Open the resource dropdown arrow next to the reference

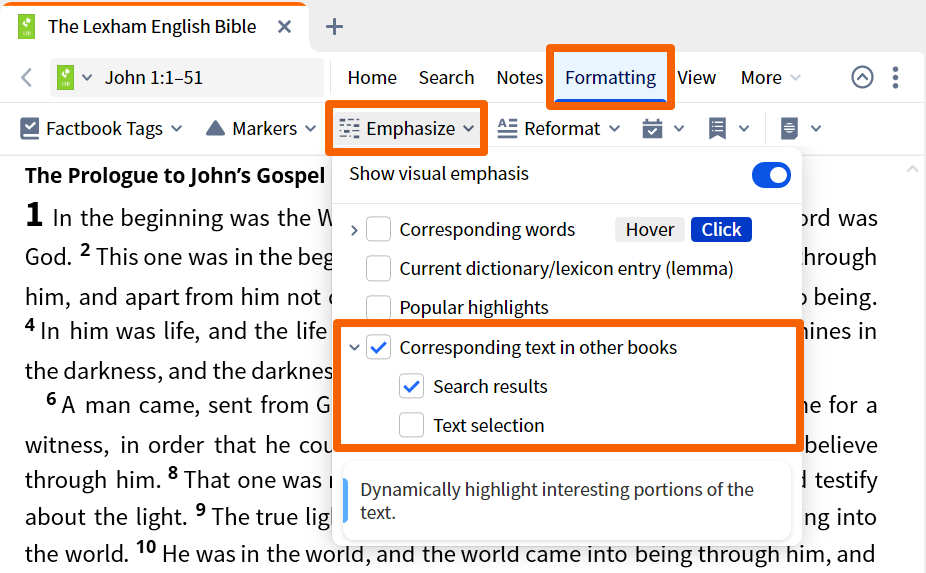[87, 77]
